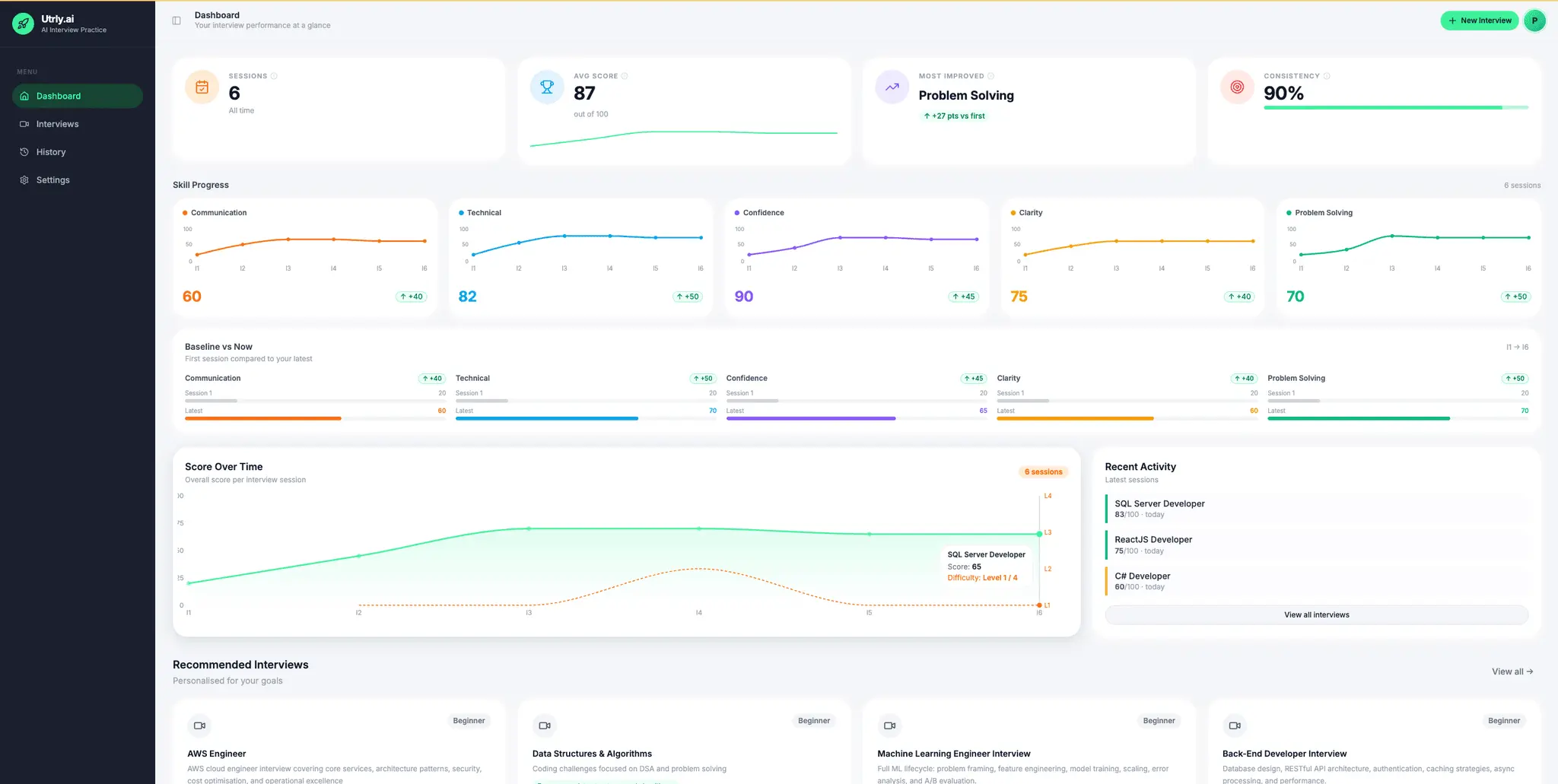The width and height of the screenshot is (1558, 784).
Task: Click the I3 point on Problem Solving chart
Action: 1392,236
